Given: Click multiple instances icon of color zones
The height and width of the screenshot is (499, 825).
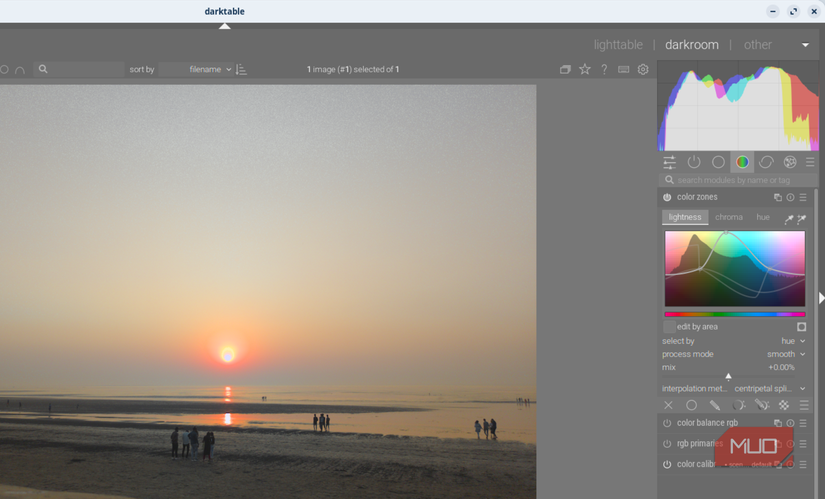Looking at the screenshot, I should [x=778, y=197].
